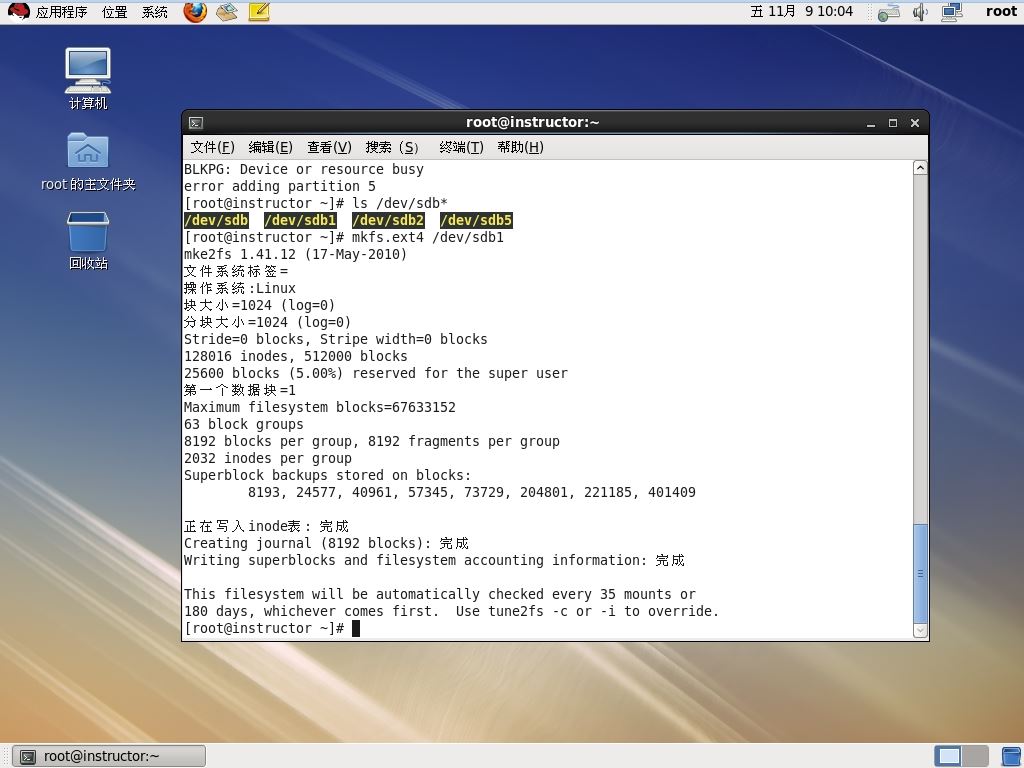The height and width of the screenshot is (768, 1024).
Task: Click the show desktop handle at bottom left
Action: pos(5,756)
